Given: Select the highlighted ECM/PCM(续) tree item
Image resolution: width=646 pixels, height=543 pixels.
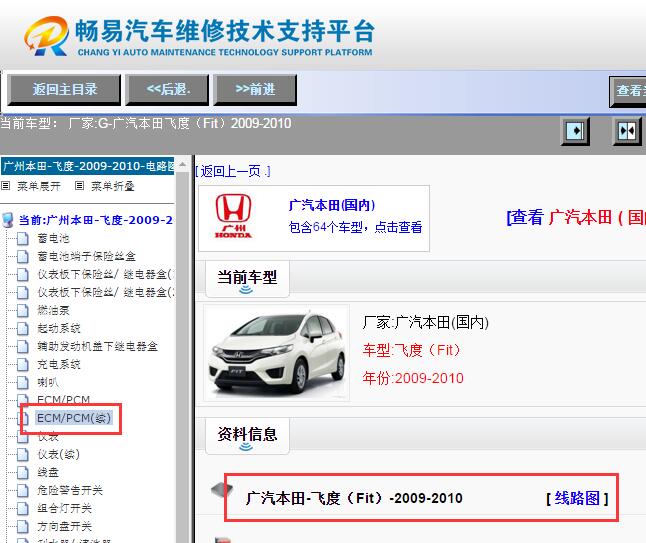Looking at the screenshot, I should coord(74,418).
